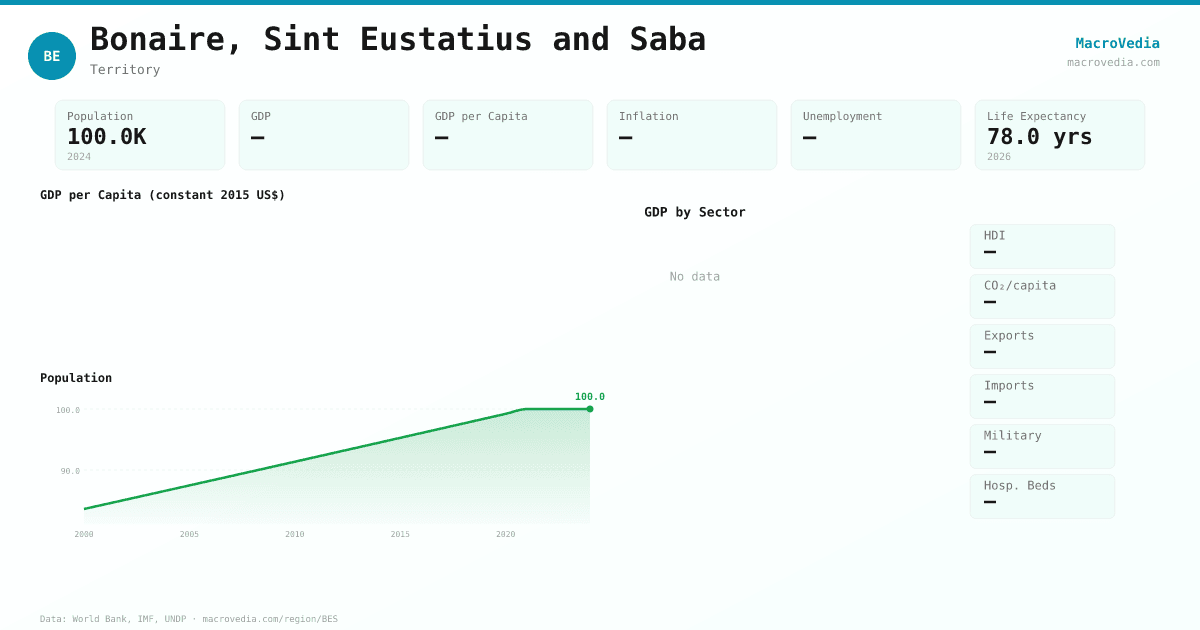Click the HDI indicator tile
The width and height of the screenshot is (1200, 630).
(x=1042, y=246)
